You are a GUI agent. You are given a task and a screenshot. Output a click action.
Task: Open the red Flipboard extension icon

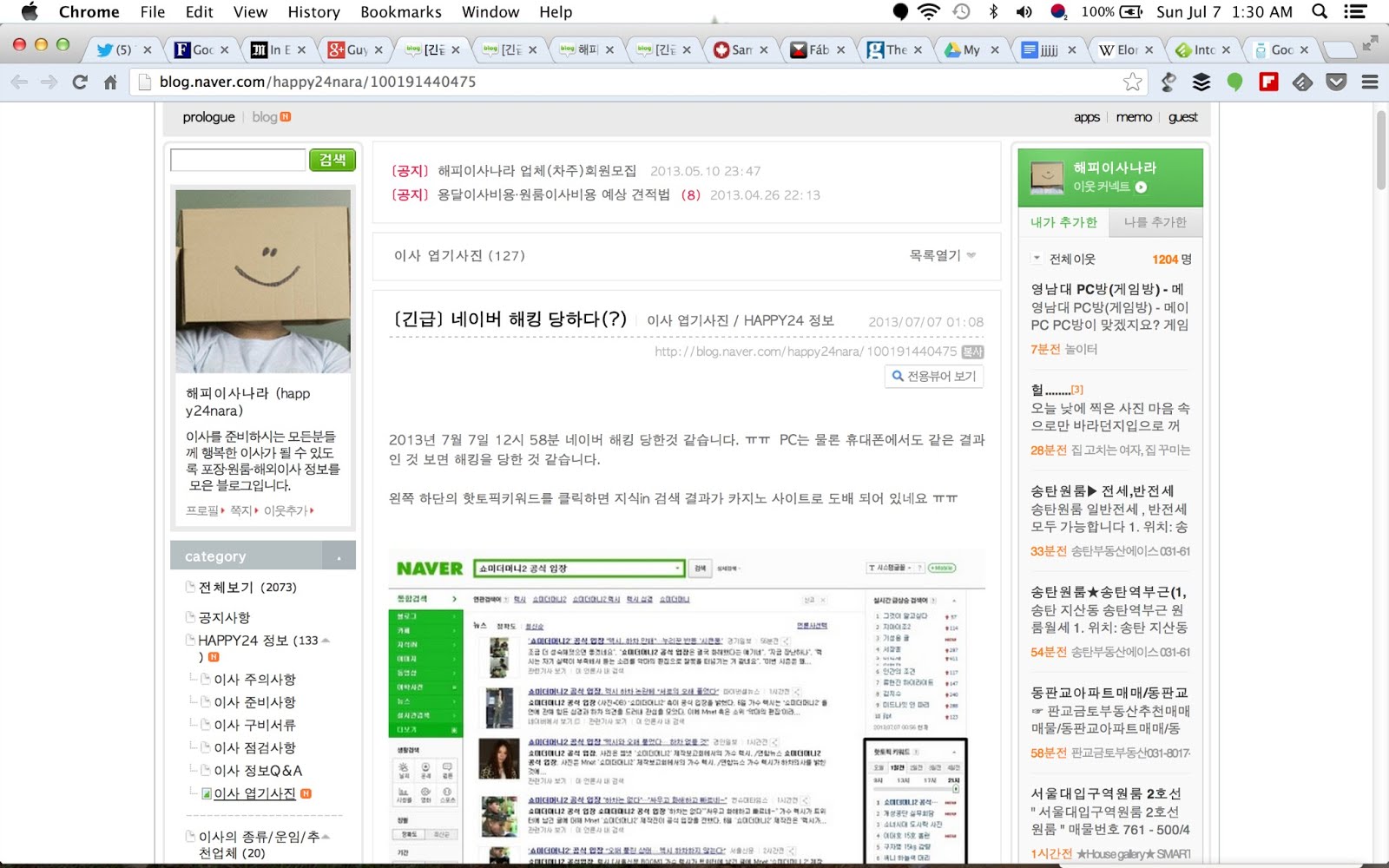1269,82
